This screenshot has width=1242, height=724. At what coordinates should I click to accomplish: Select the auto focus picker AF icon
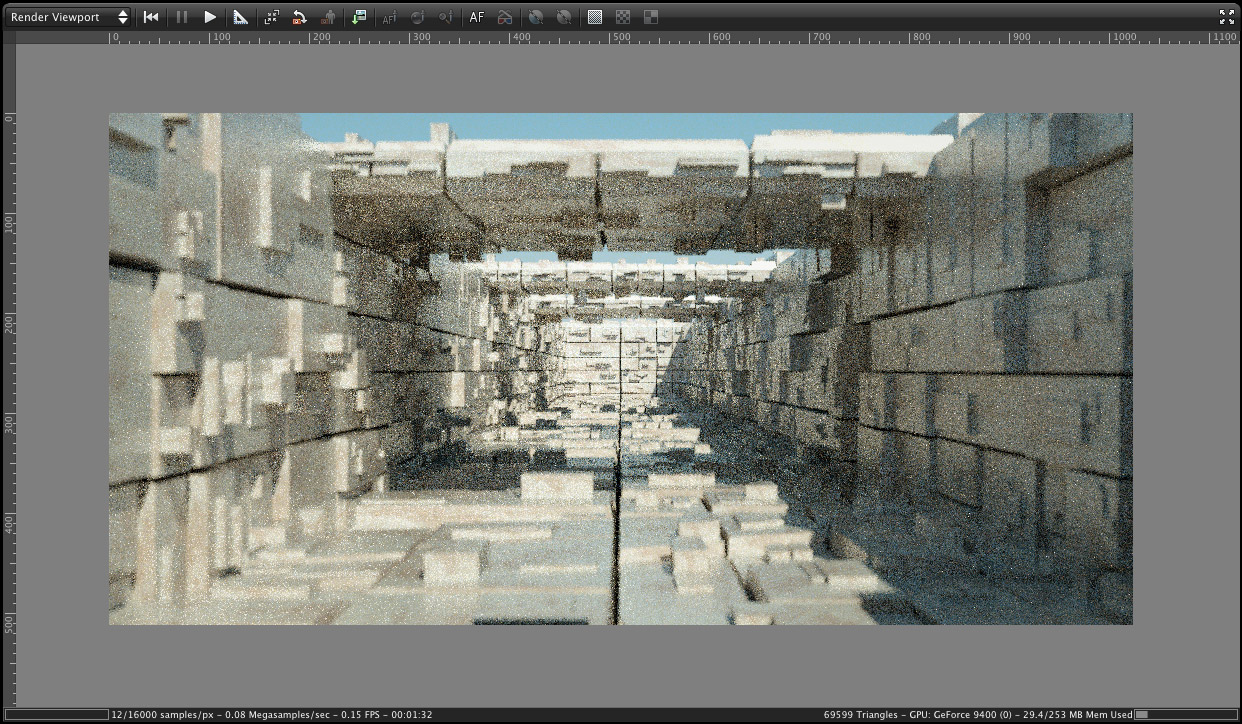coord(390,17)
